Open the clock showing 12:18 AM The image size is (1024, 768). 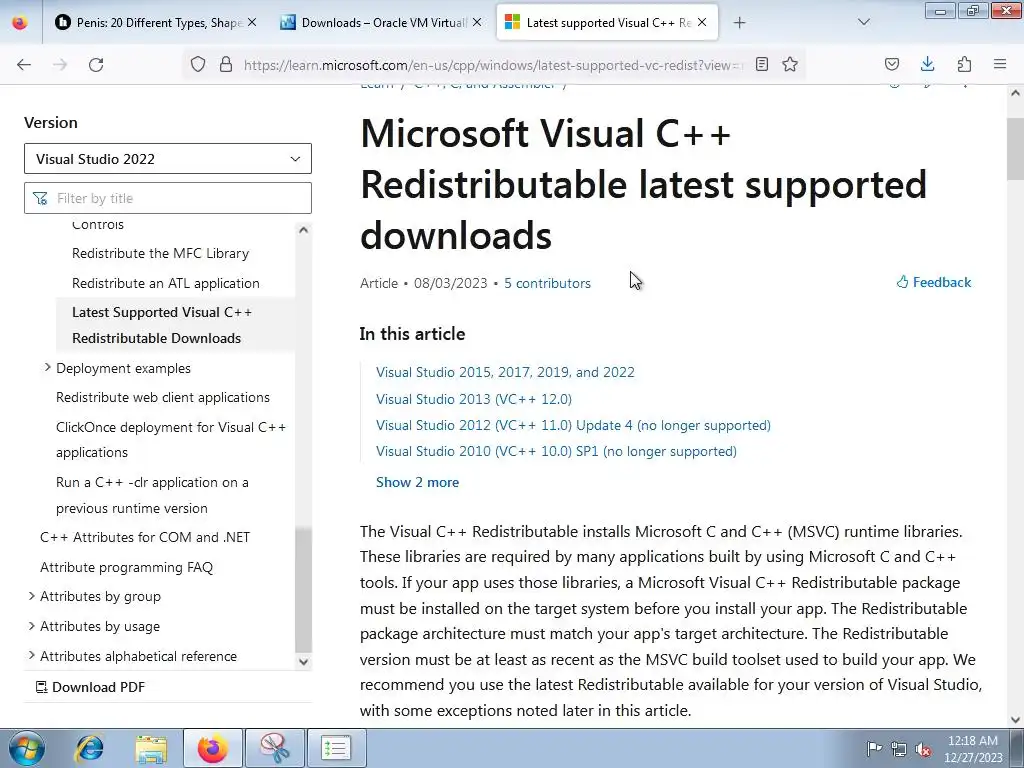(x=973, y=748)
